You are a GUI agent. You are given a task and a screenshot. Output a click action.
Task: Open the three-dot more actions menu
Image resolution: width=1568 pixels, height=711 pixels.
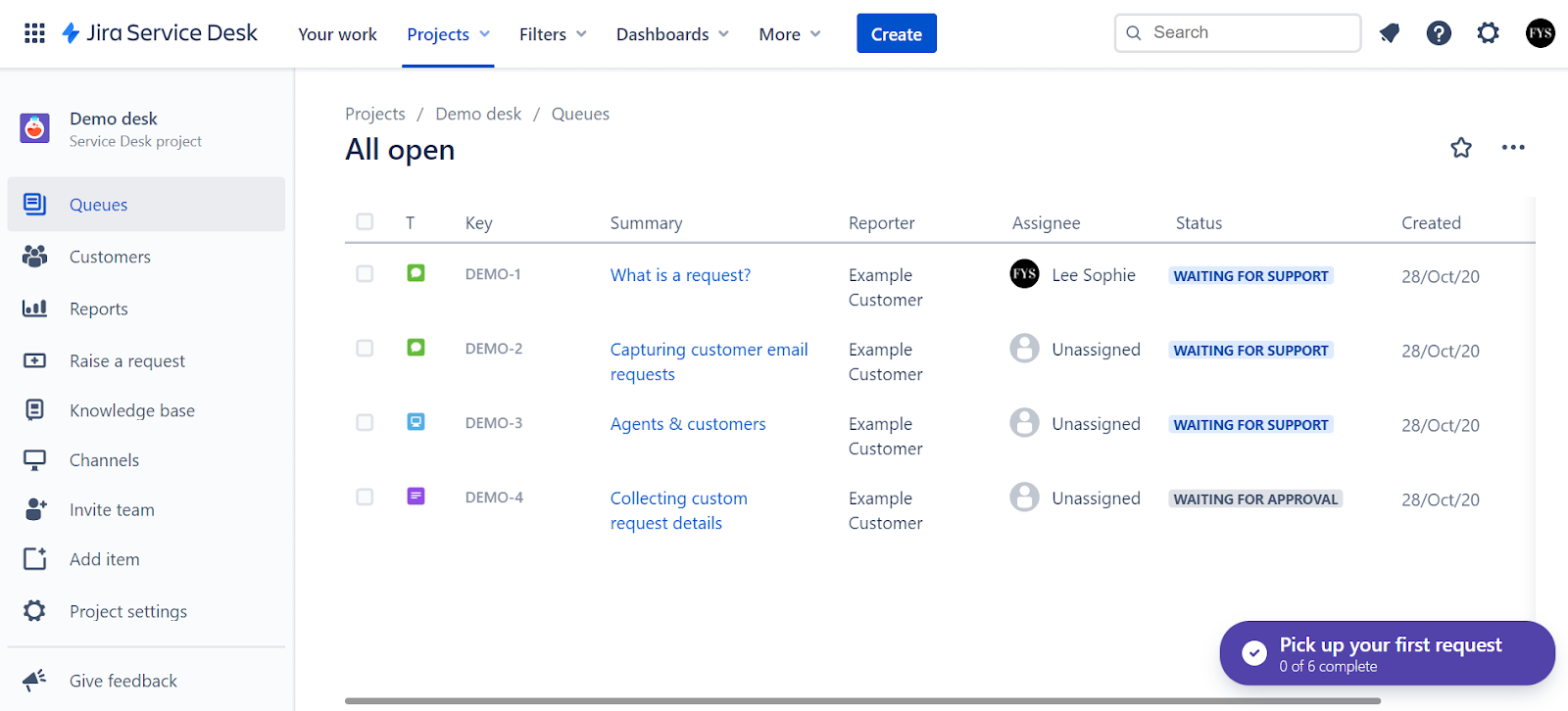click(1513, 148)
